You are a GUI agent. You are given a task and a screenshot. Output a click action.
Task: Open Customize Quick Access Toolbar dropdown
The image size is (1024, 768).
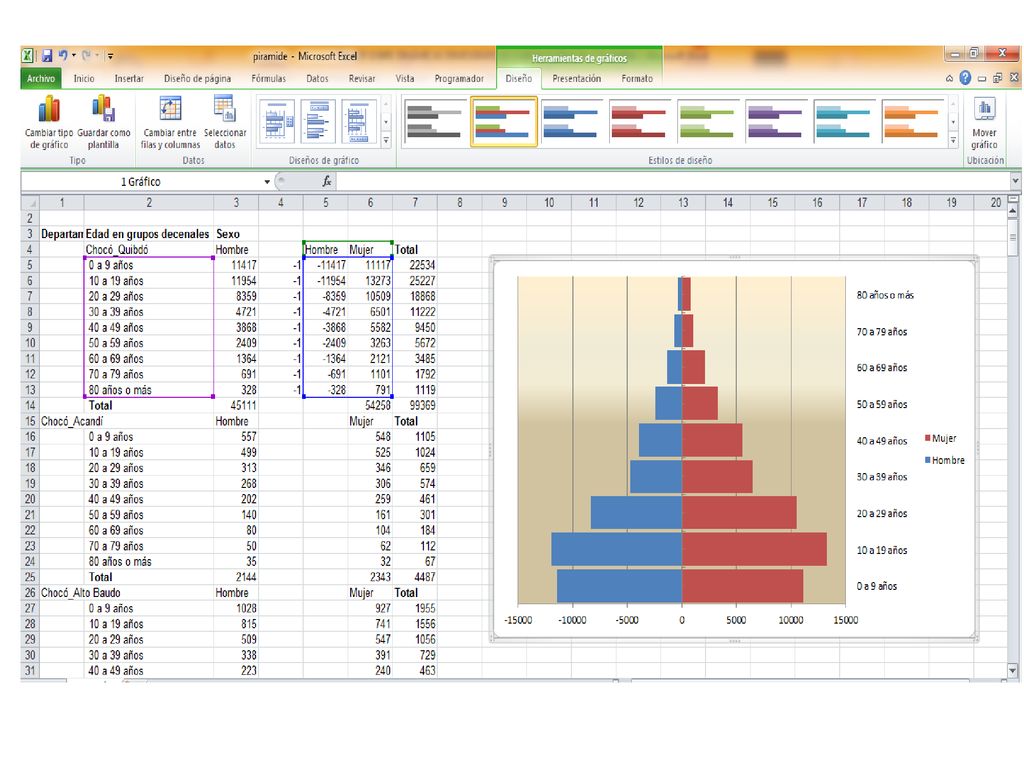click(x=110, y=56)
